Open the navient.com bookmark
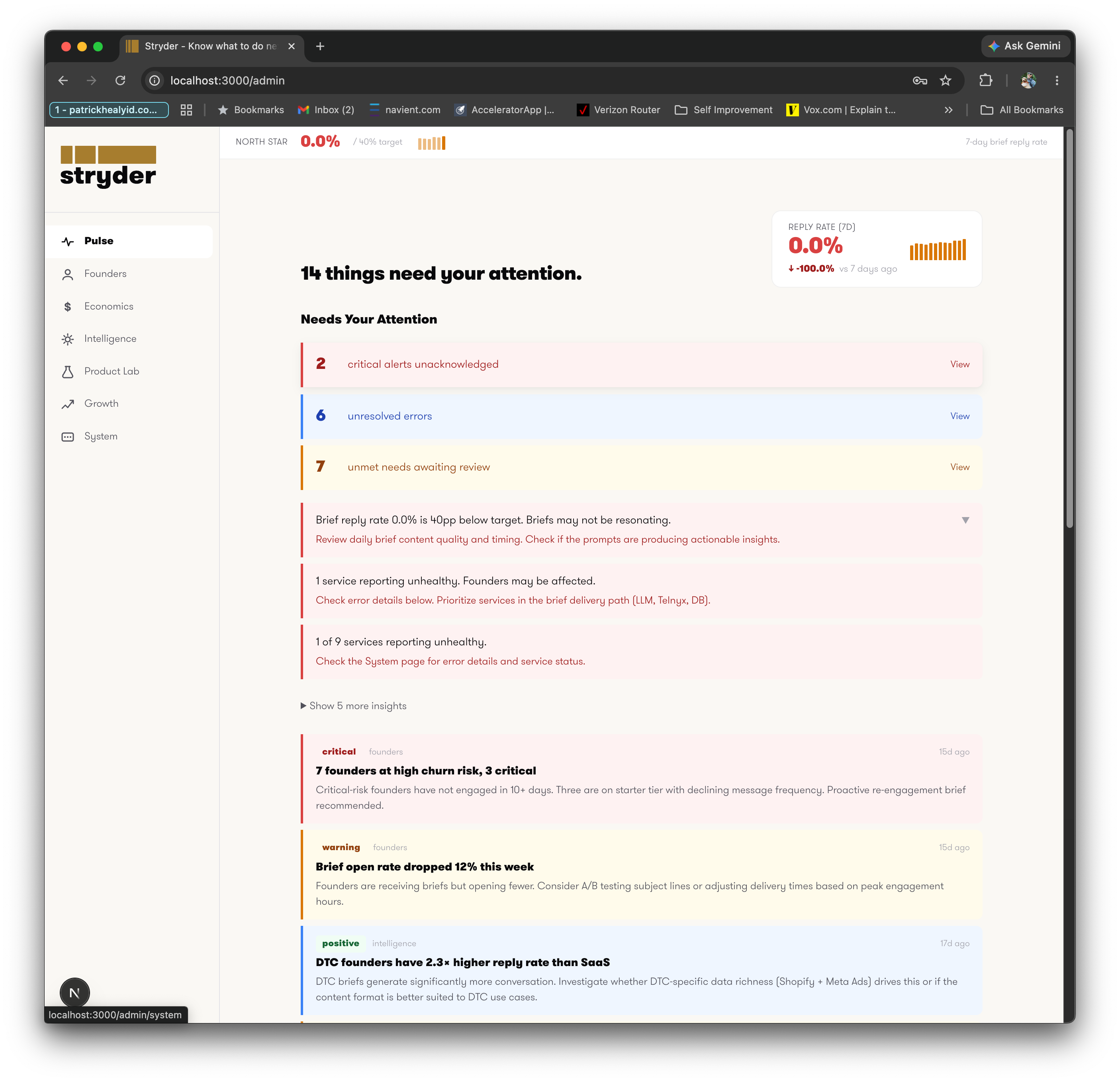 (405, 110)
